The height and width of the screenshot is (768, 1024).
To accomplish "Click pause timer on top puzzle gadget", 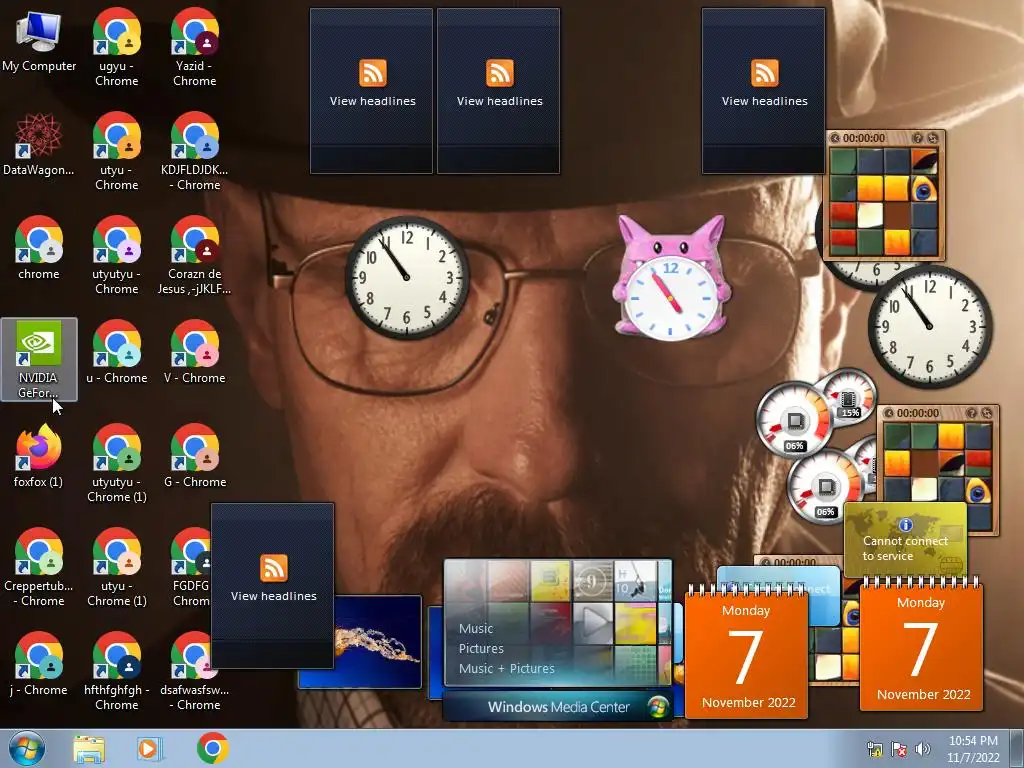I will 835,138.
